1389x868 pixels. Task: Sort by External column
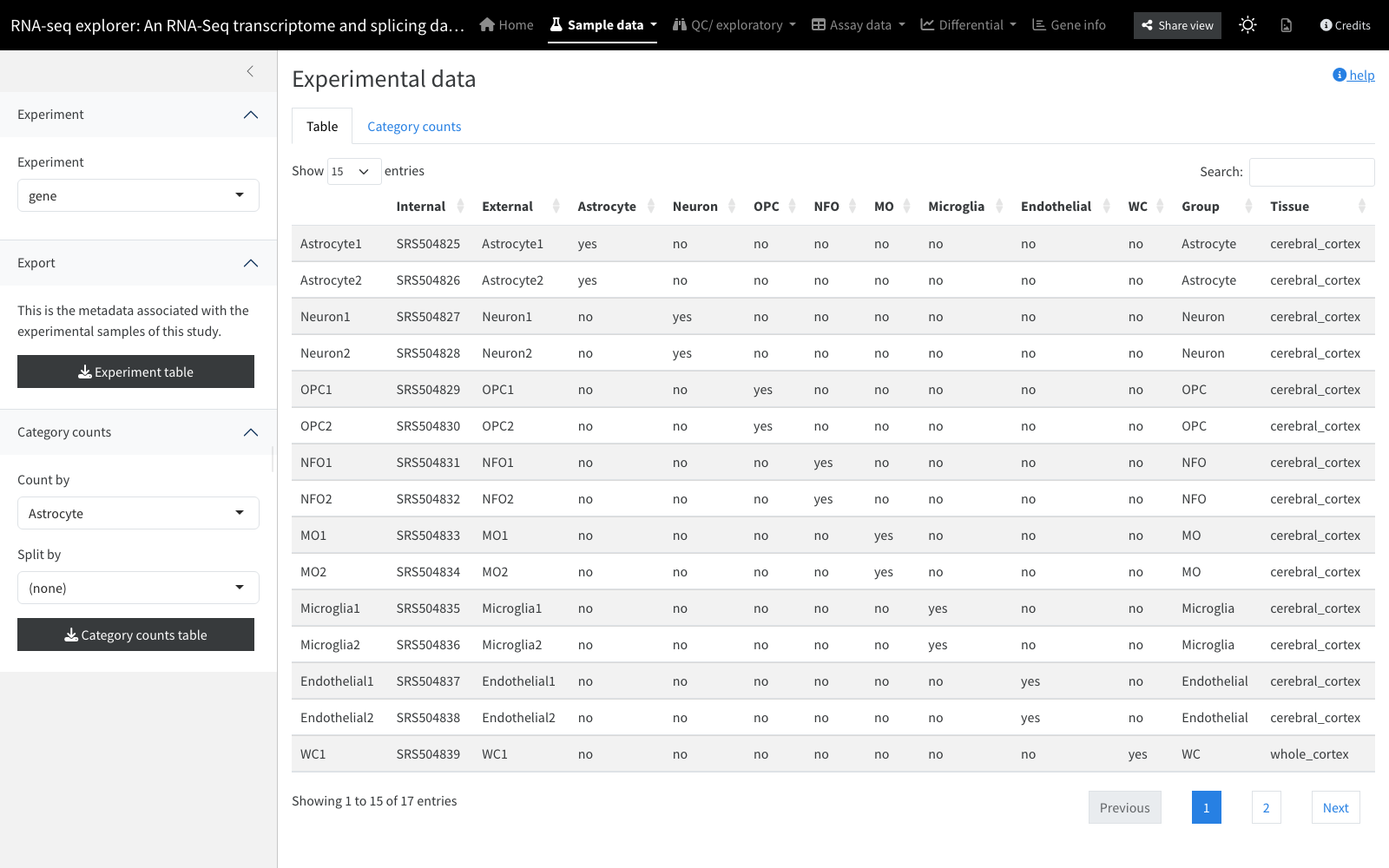[520, 207]
